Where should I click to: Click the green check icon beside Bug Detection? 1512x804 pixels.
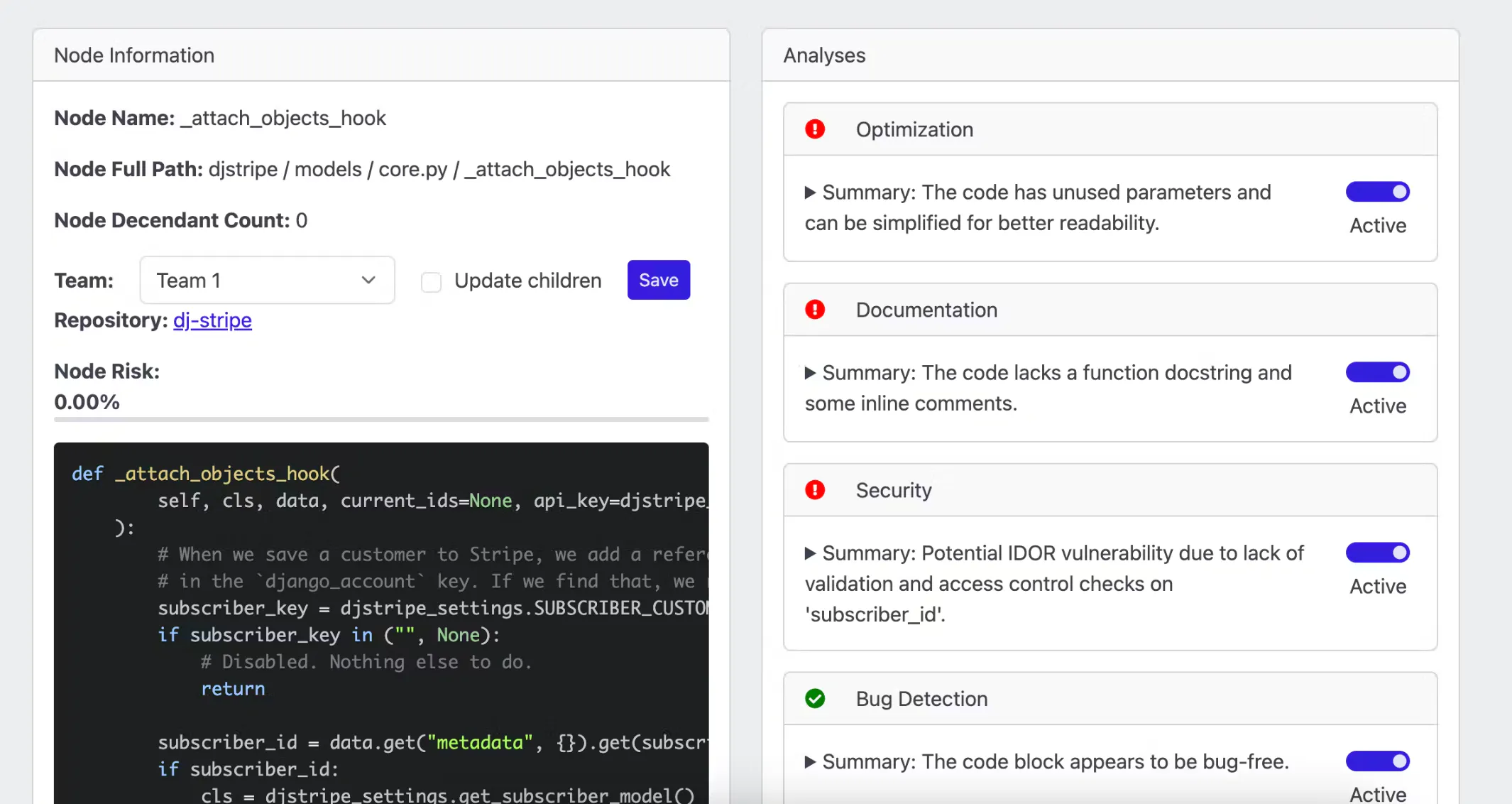tap(815, 699)
